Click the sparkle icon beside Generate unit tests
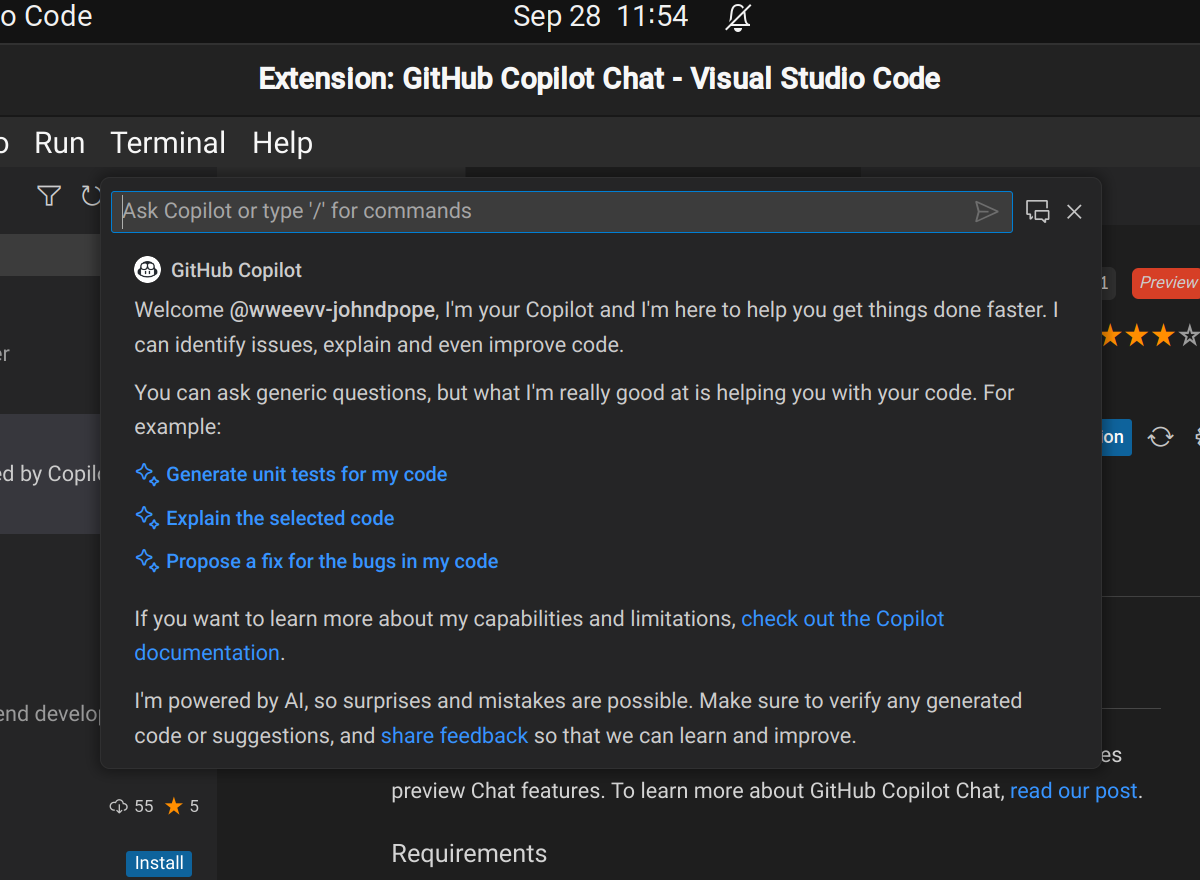 [x=146, y=475]
